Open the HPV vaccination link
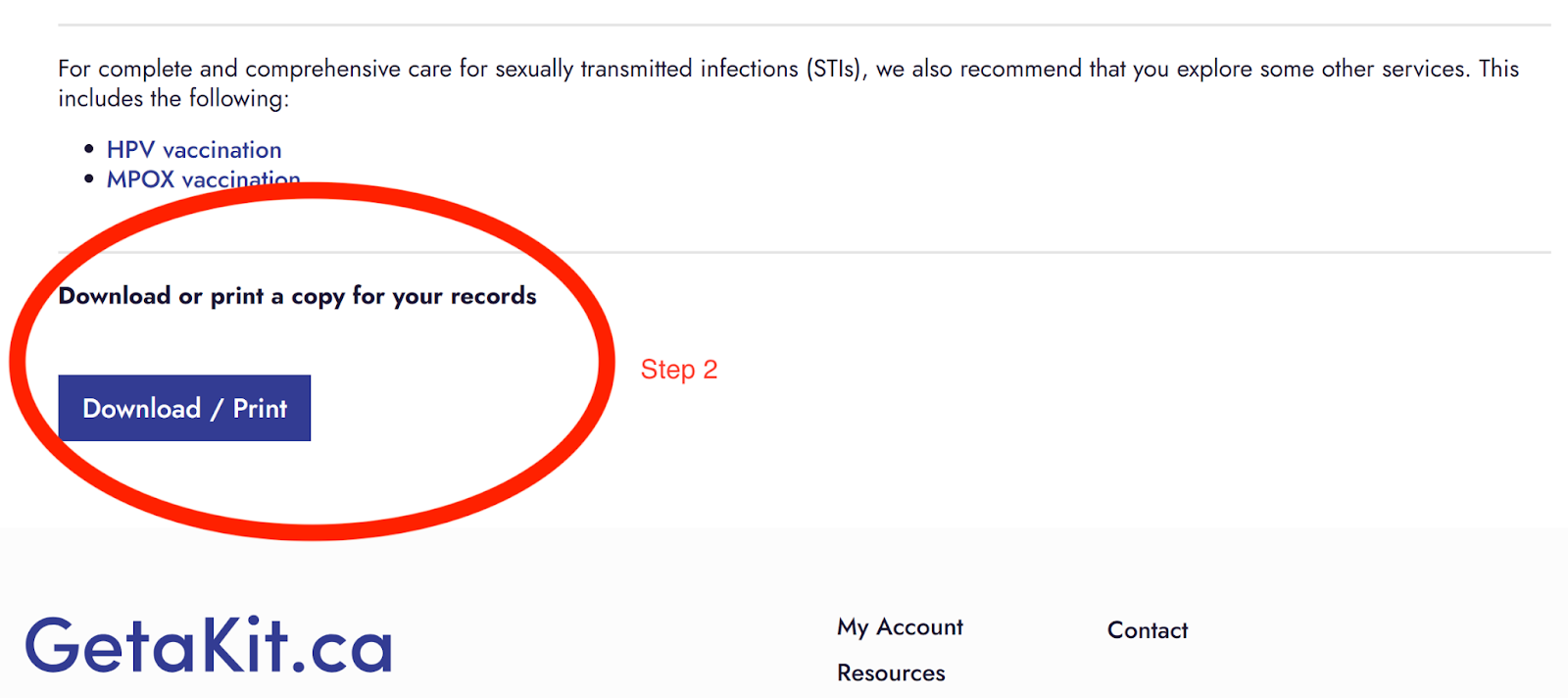 click(194, 150)
